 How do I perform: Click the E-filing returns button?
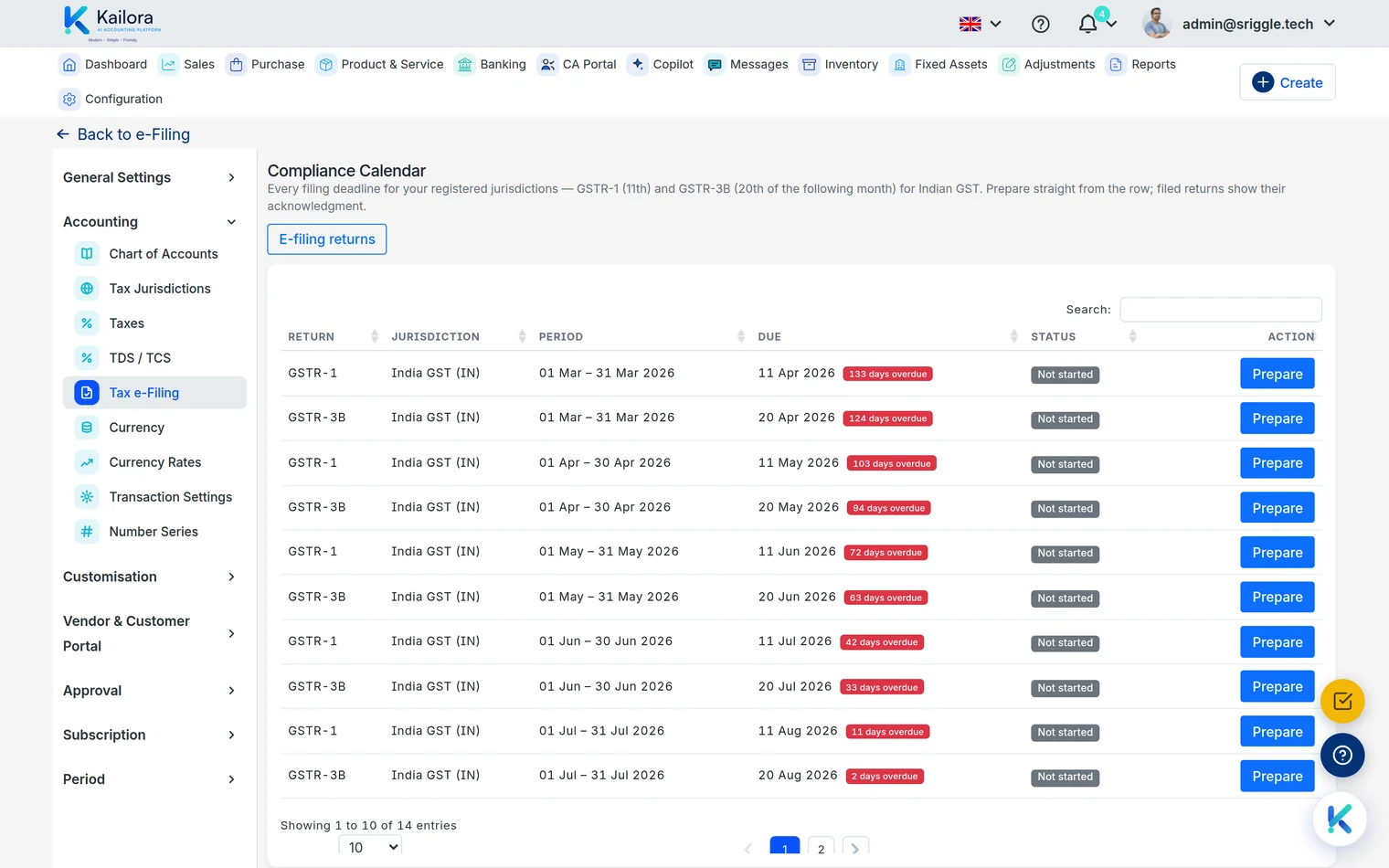(x=327, y=239)
